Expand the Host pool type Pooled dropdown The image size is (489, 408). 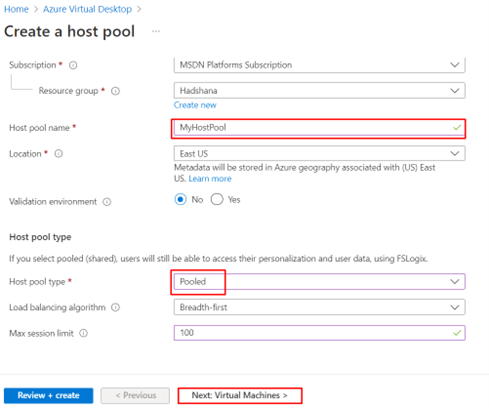pyautogui.click(x=319, y=282)
